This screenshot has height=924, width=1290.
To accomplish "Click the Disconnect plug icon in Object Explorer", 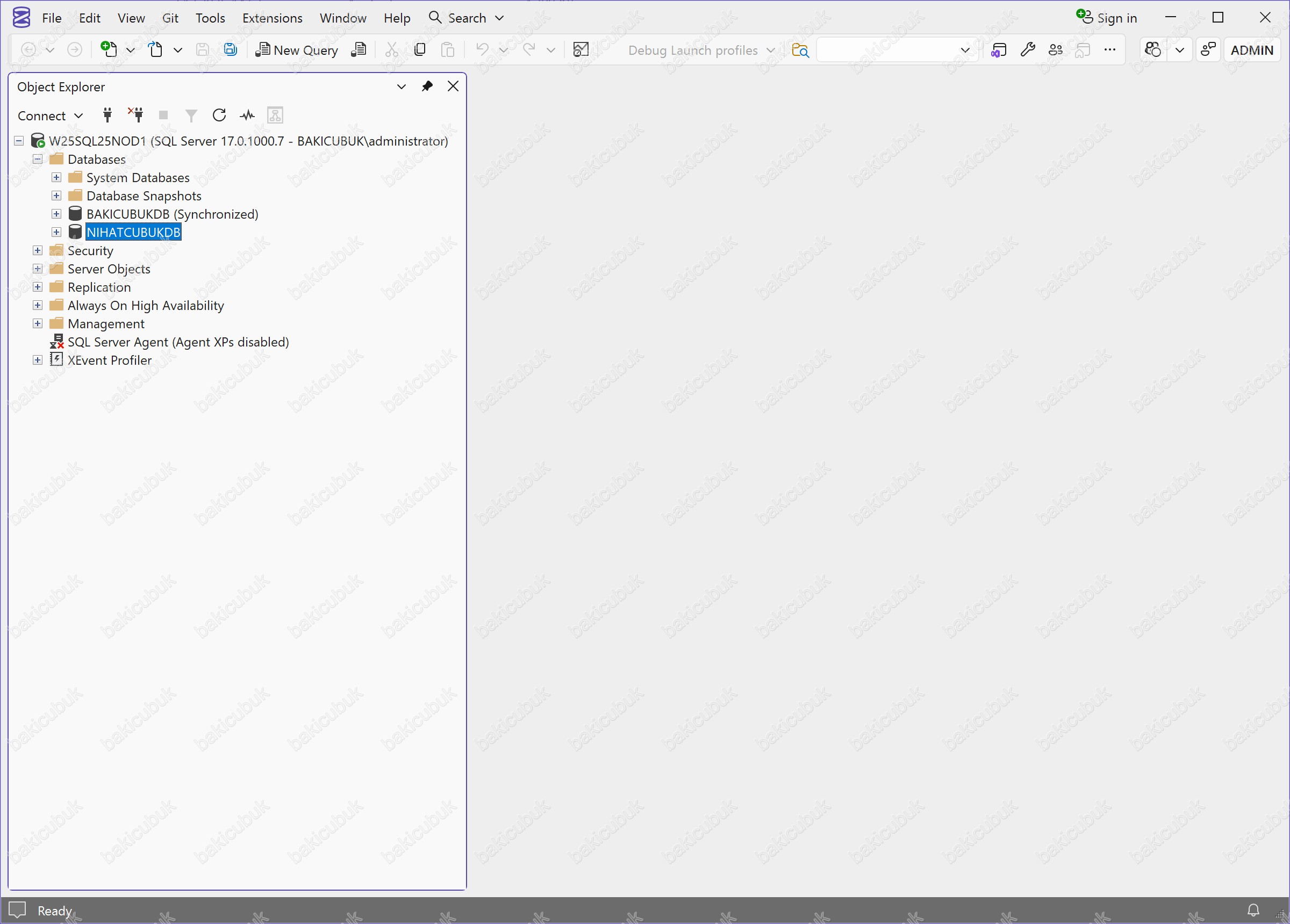I will tap(135, 115).
